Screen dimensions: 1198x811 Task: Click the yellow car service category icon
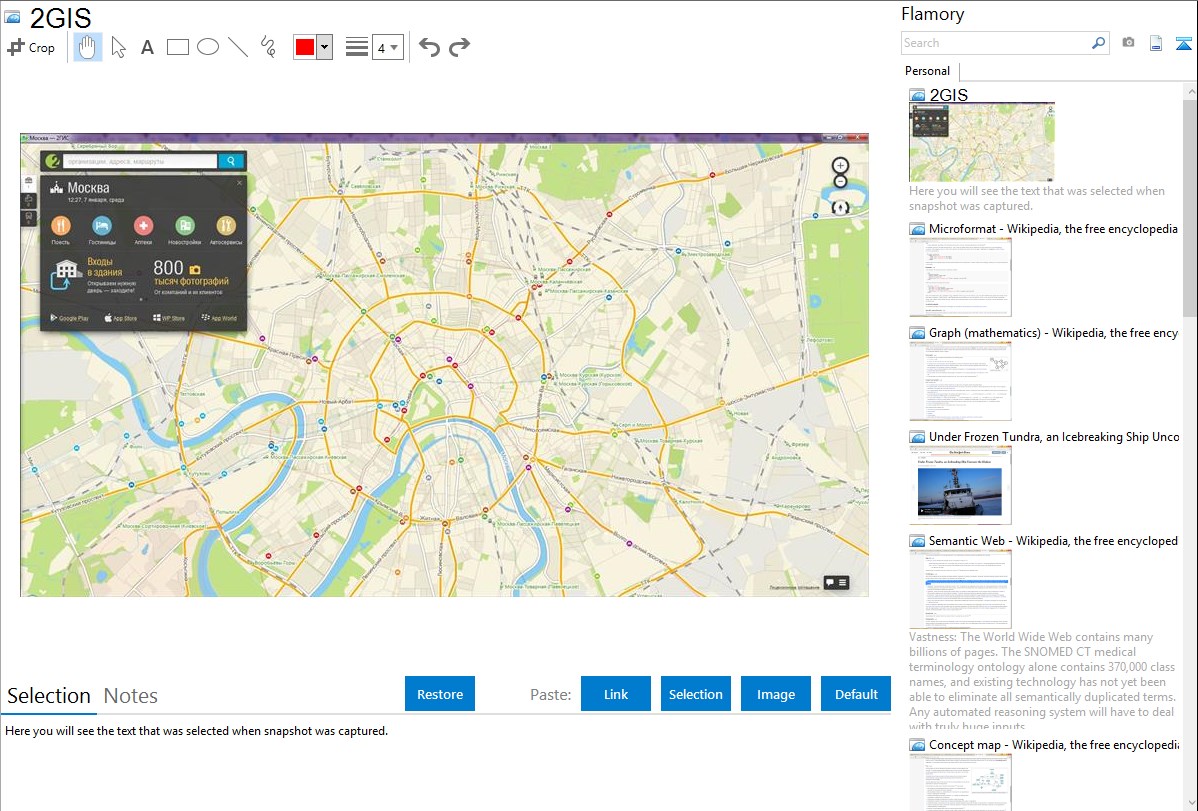(x=225, y=225)
